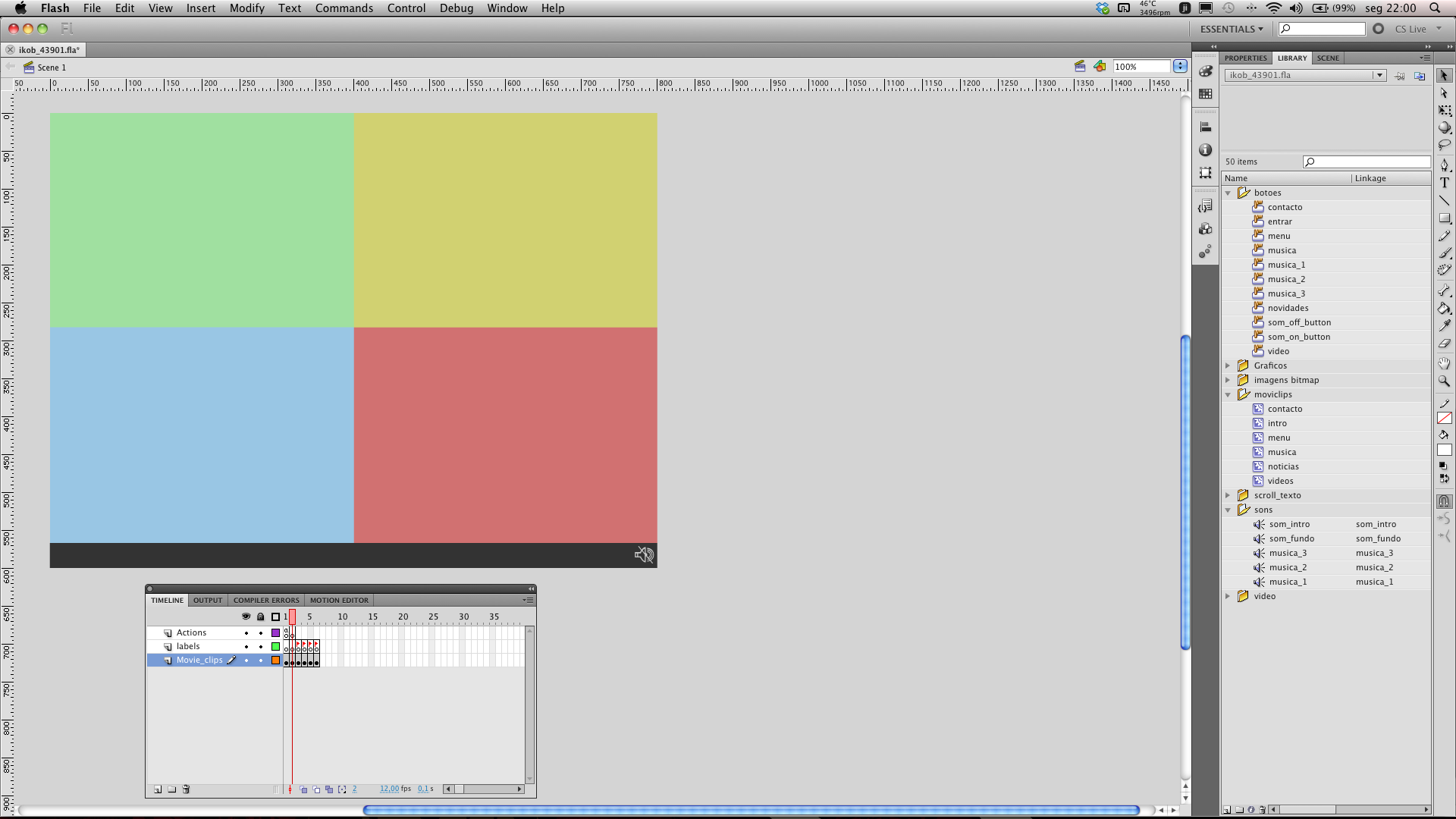1456x819 pixels.
Task: Open the Commands menu
Action: click(344, 8)
